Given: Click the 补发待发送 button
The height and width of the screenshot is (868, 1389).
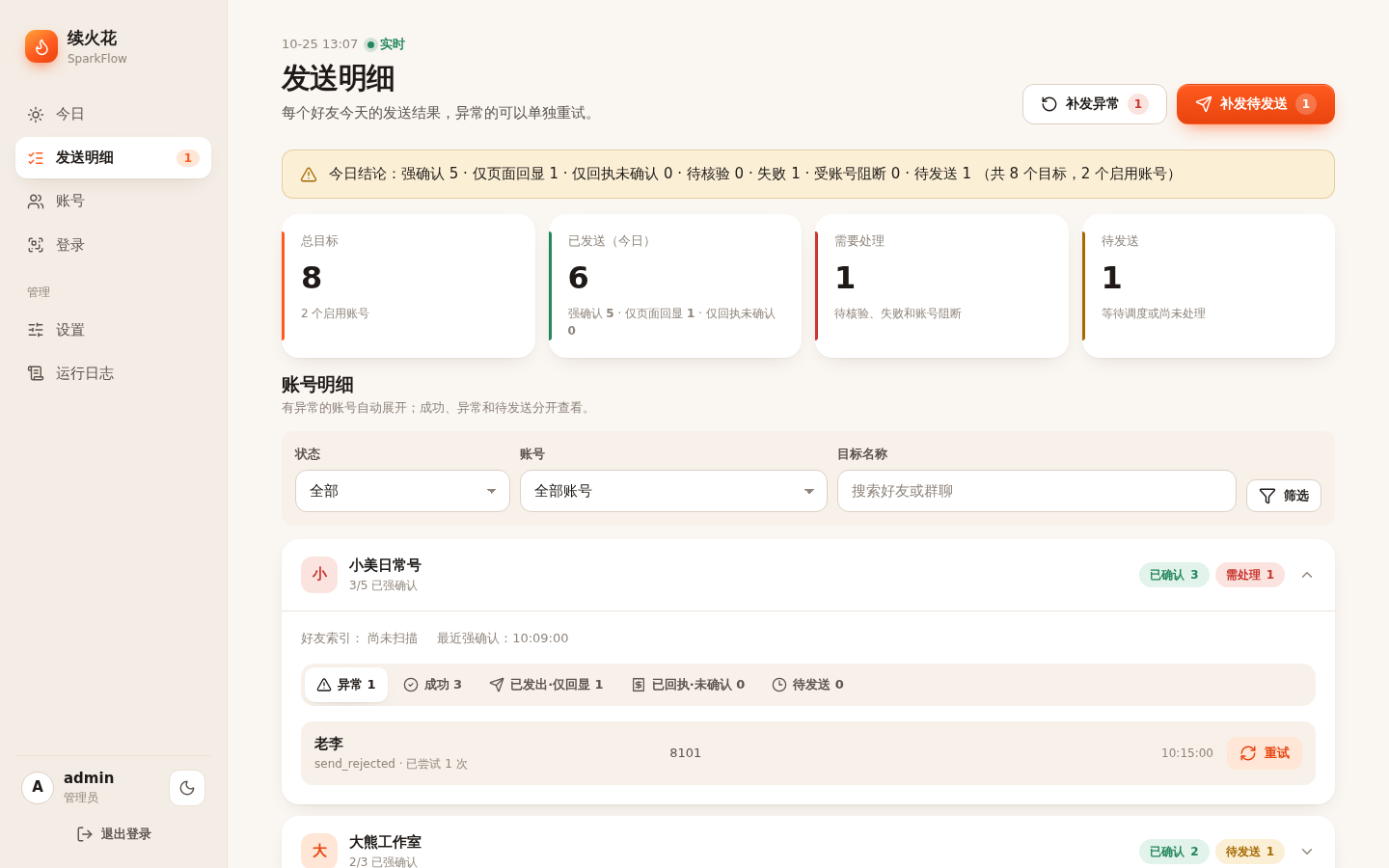Looking at the screenshot, I should coord(1256,104).
